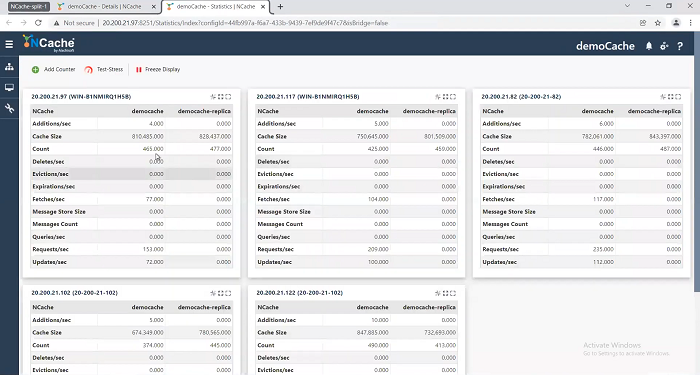This screenshot has width=700, height=375.
Task: Open the tab search dropdown chevron
Action: point(627,6)
